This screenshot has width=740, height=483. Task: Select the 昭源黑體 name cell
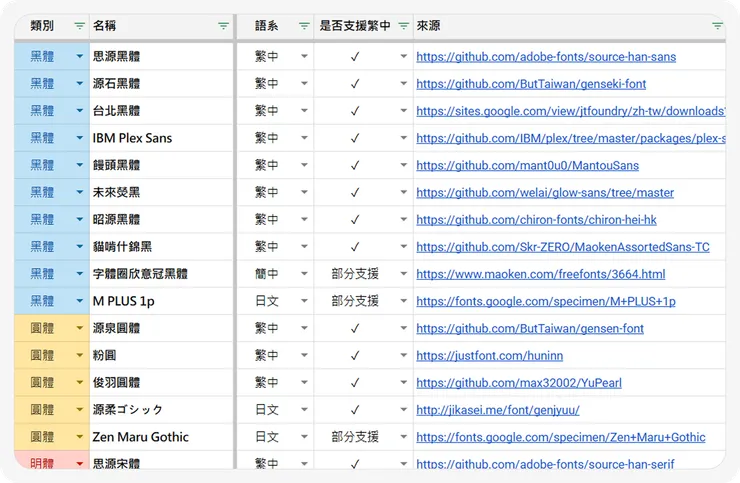point(161,220)
